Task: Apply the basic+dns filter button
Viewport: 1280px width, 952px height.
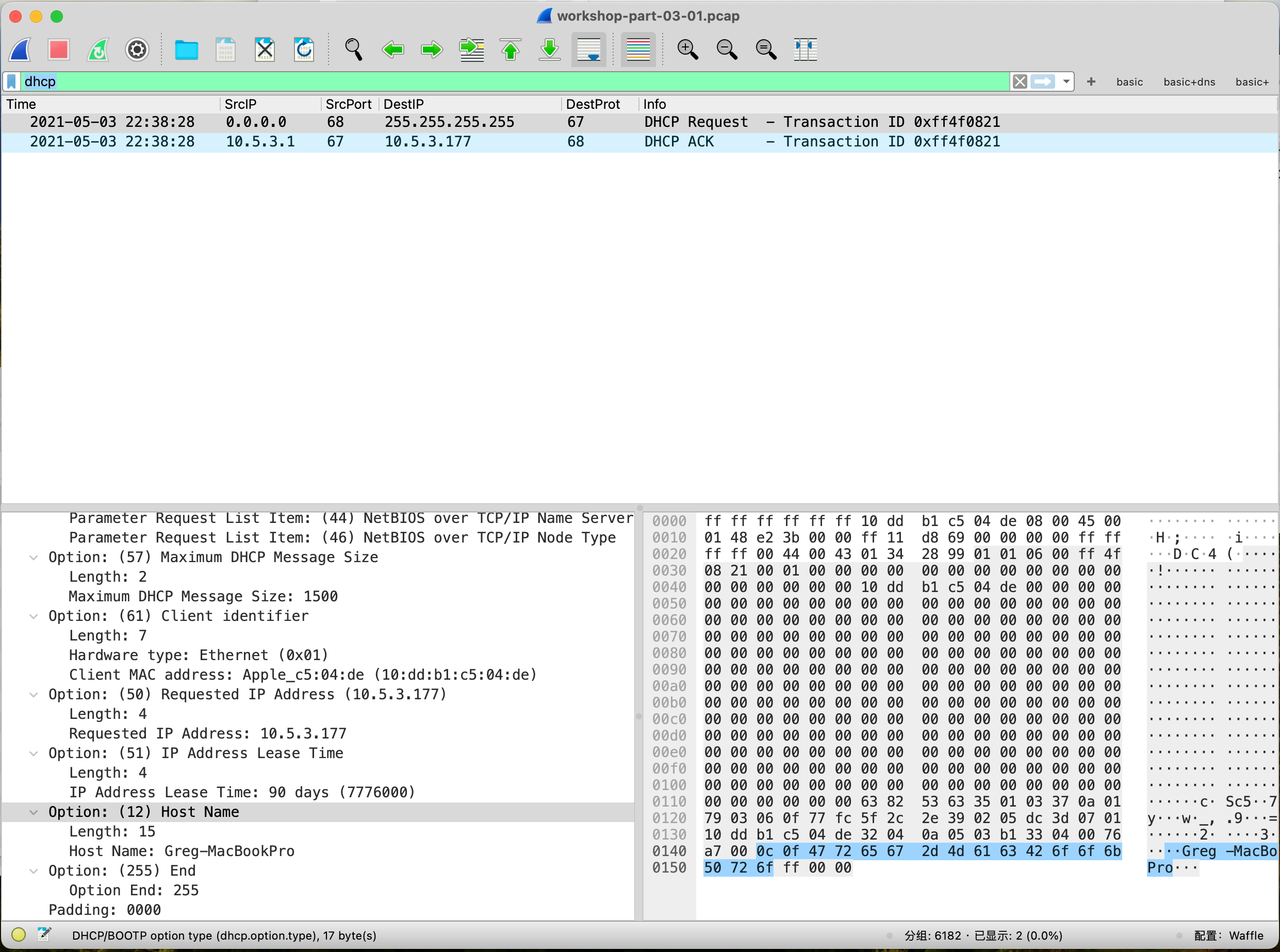Action: tap(1189, 82)
